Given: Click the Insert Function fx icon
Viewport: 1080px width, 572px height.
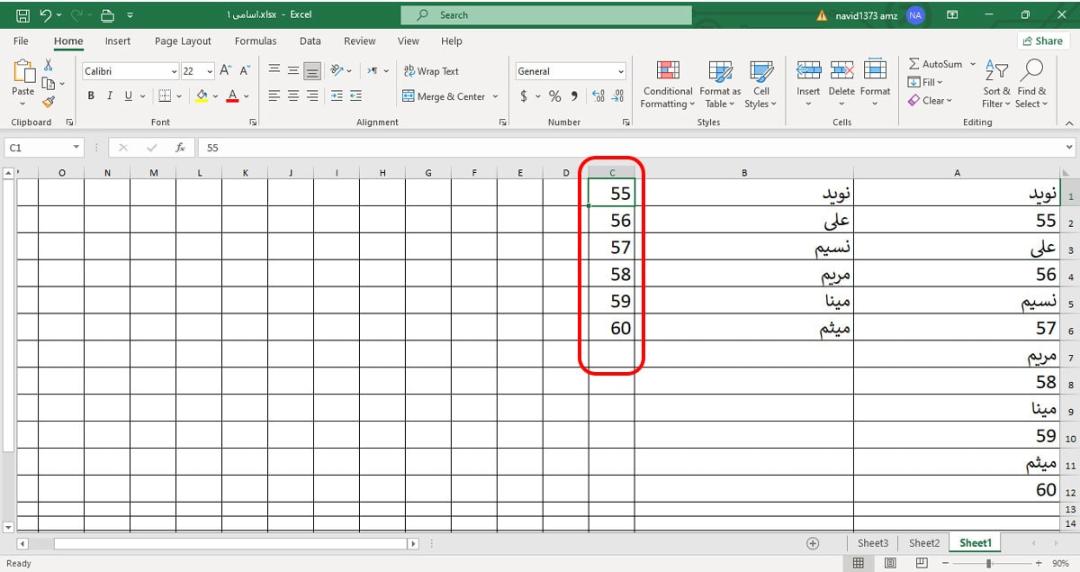Looking at the screenshot, I should pos(180,147).
